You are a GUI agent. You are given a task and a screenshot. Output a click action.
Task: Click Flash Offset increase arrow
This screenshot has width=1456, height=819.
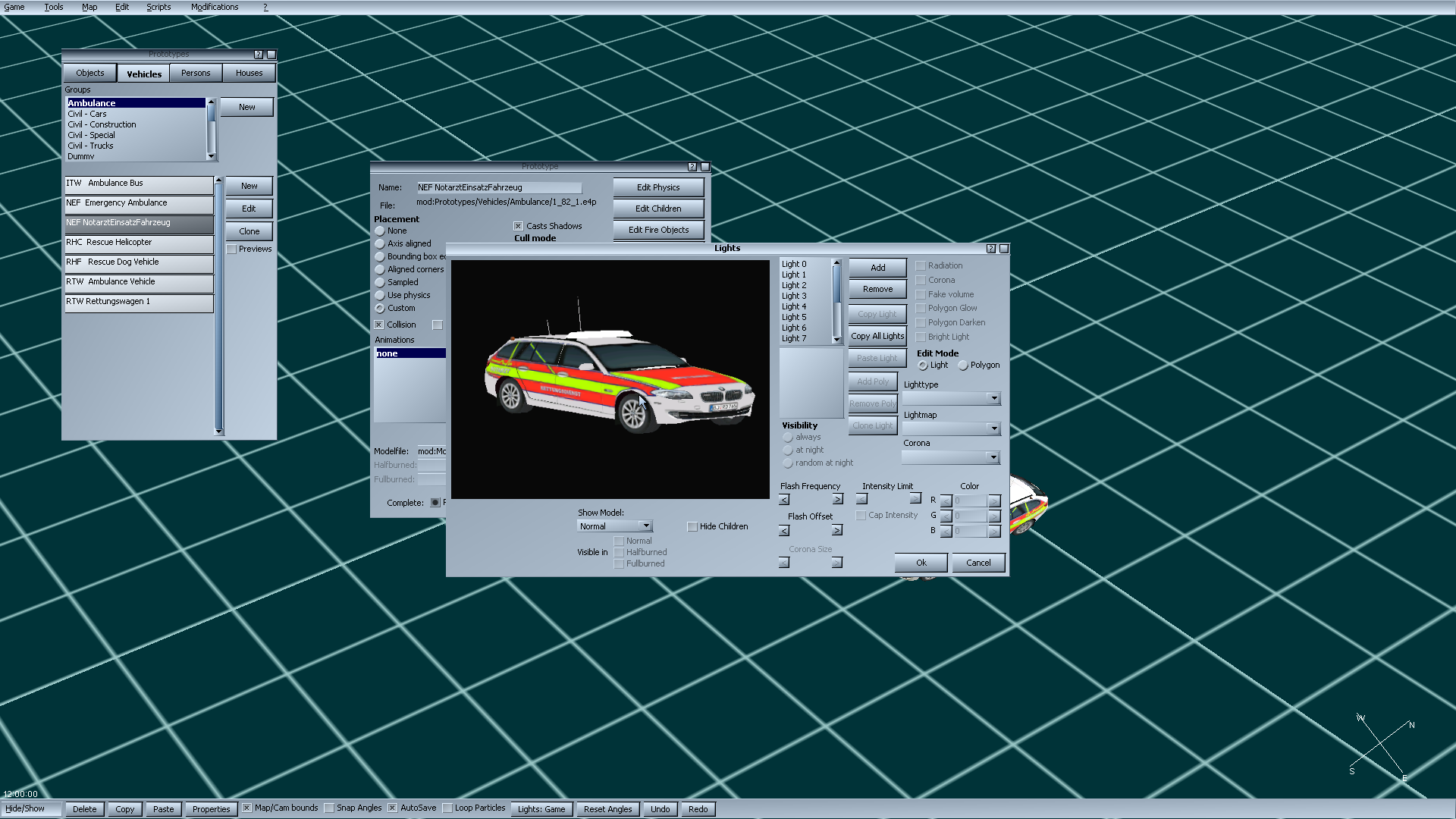tap(837, 531)
